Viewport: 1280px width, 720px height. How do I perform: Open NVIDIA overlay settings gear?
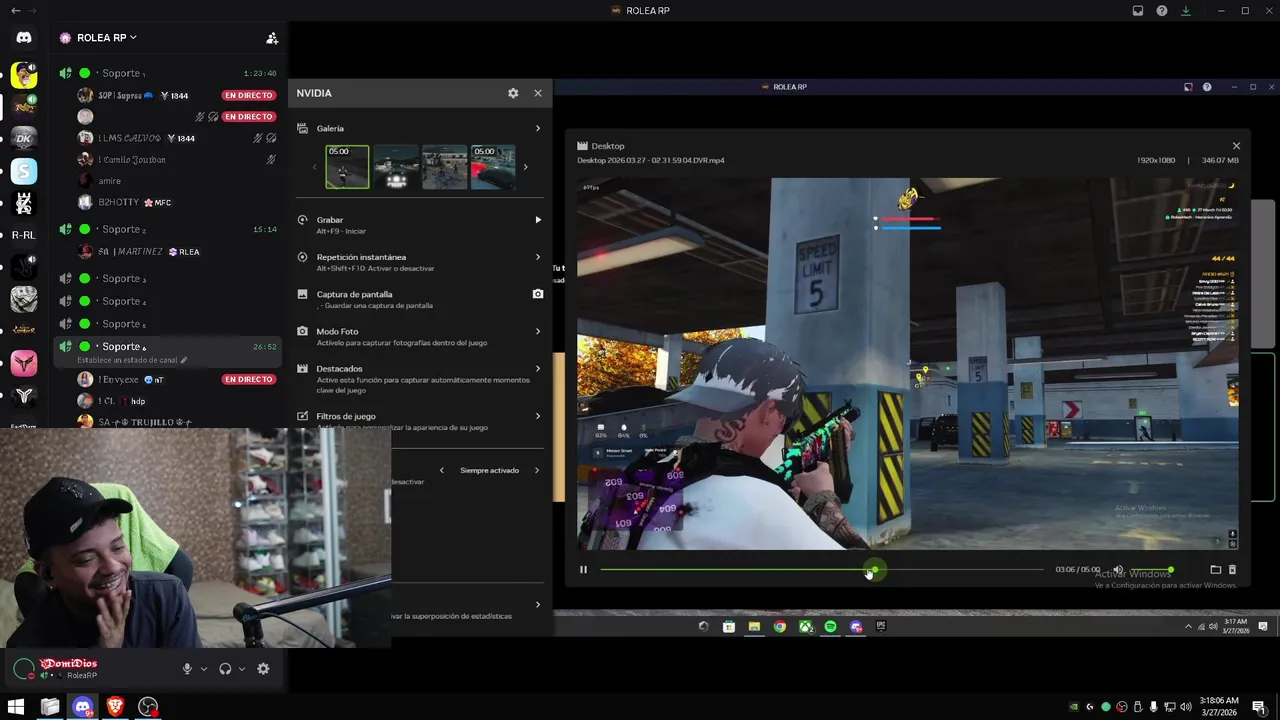coord(513,93)
